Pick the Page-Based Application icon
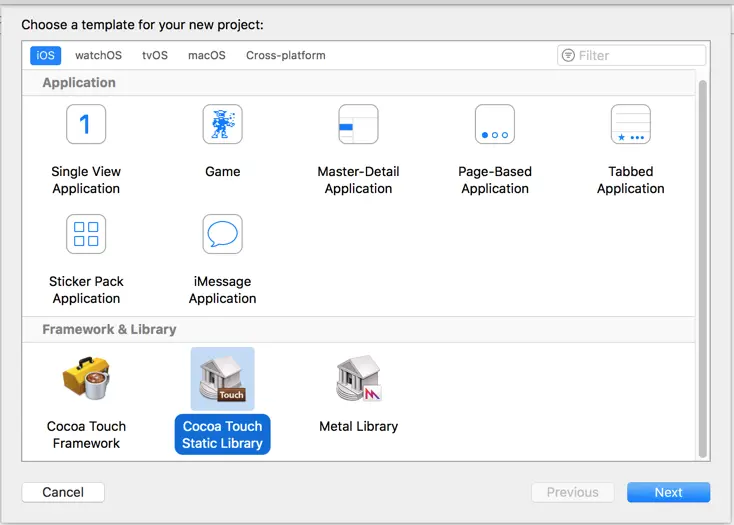Image resolution: width=734 pixels, height=525 pixels. click(x=495, y=124)
